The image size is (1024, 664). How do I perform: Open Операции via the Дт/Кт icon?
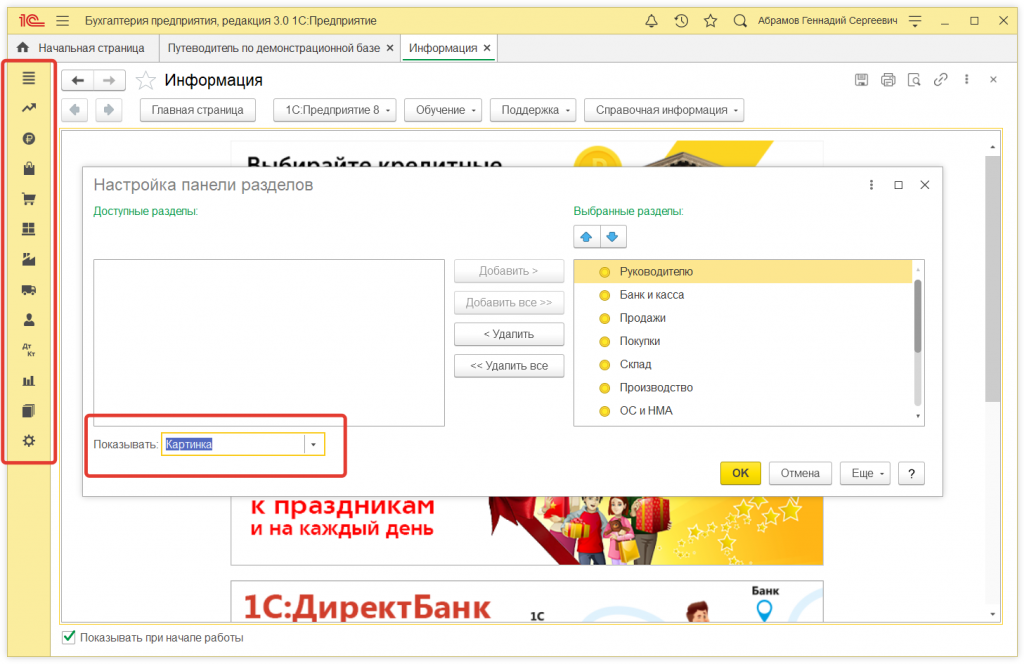pos(29,349)
